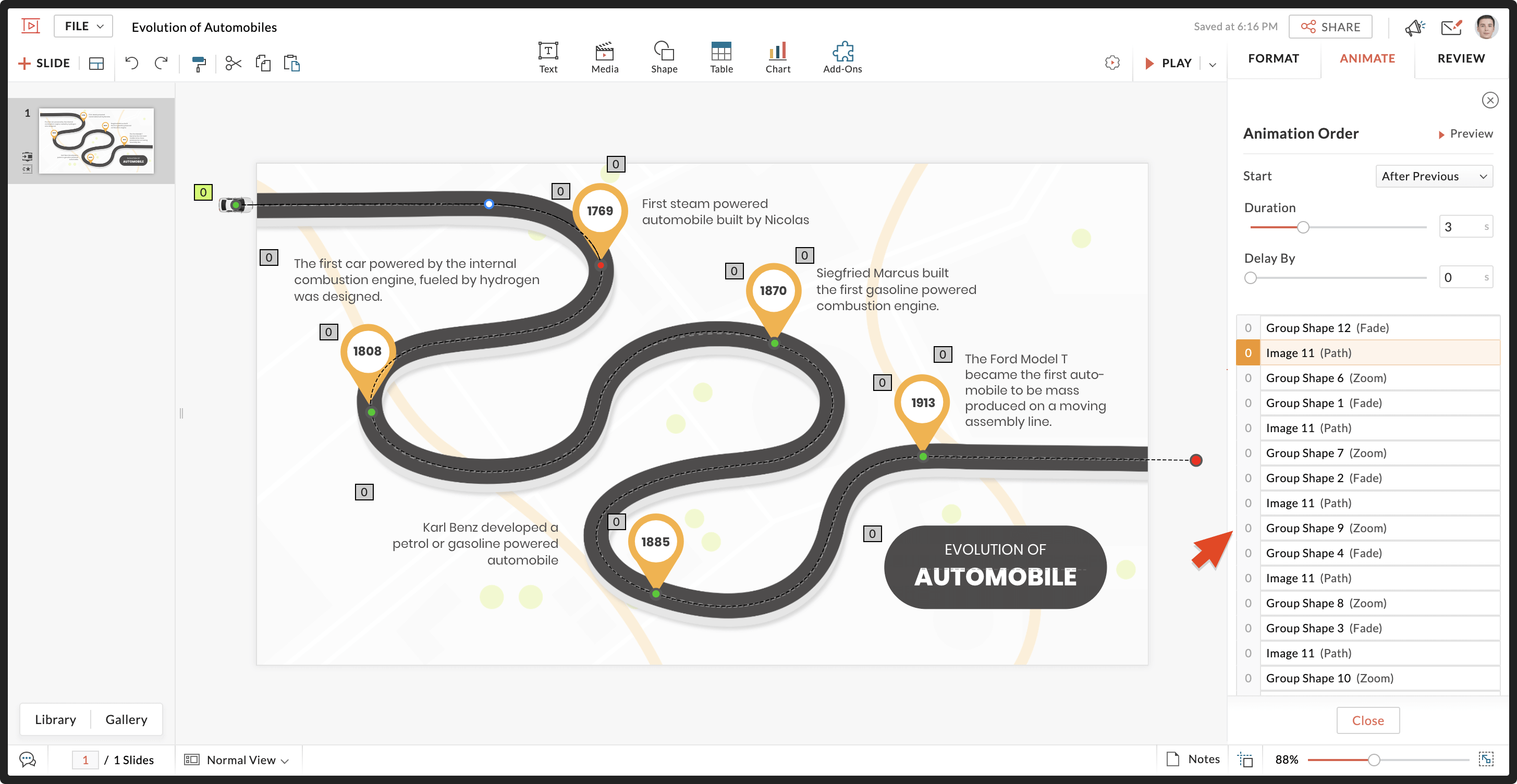Click the Duration slider handle
Viewport: 1517px width, 784px height.
coord(1303,227)
